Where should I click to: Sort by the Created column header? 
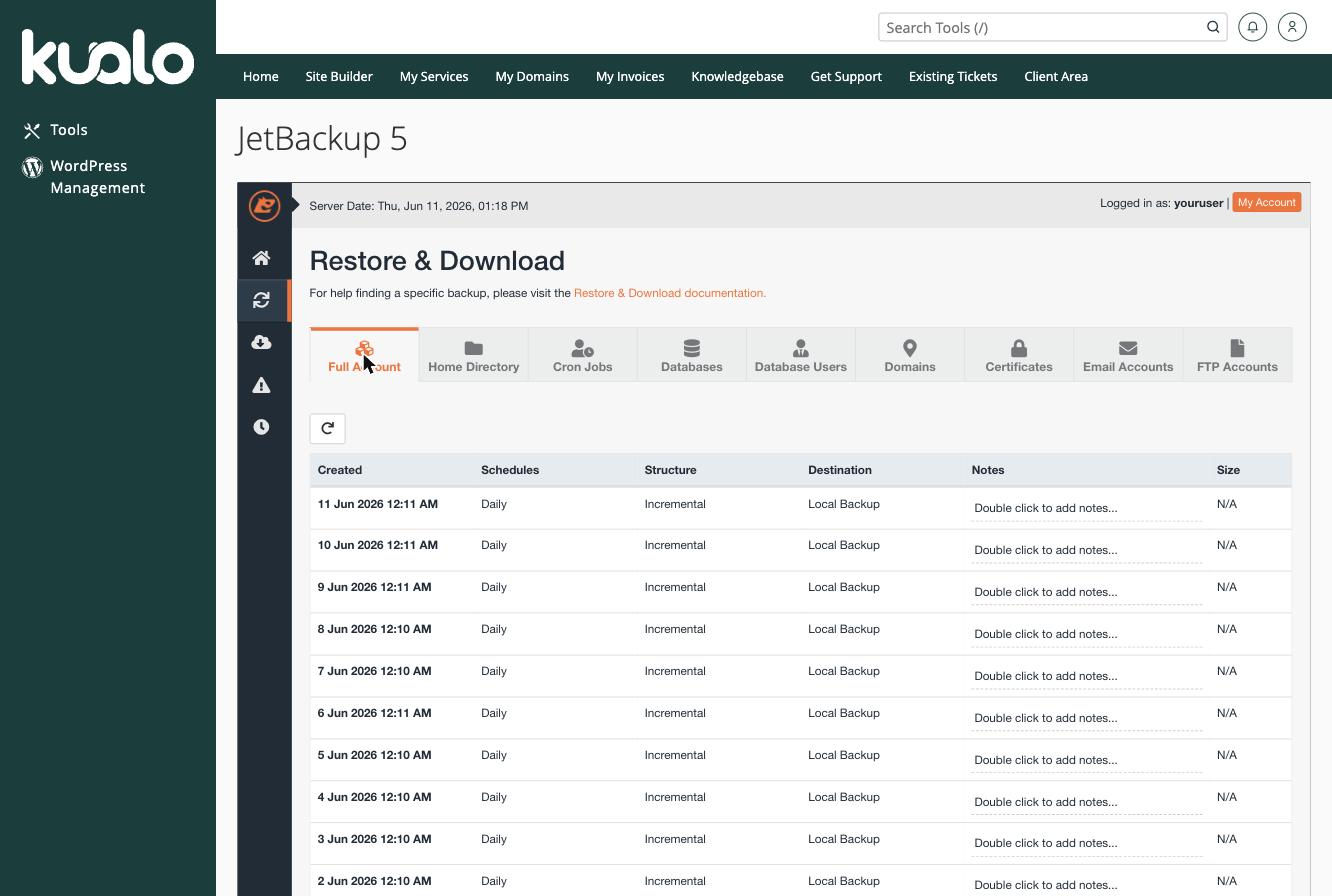click(x=340, y=470)
